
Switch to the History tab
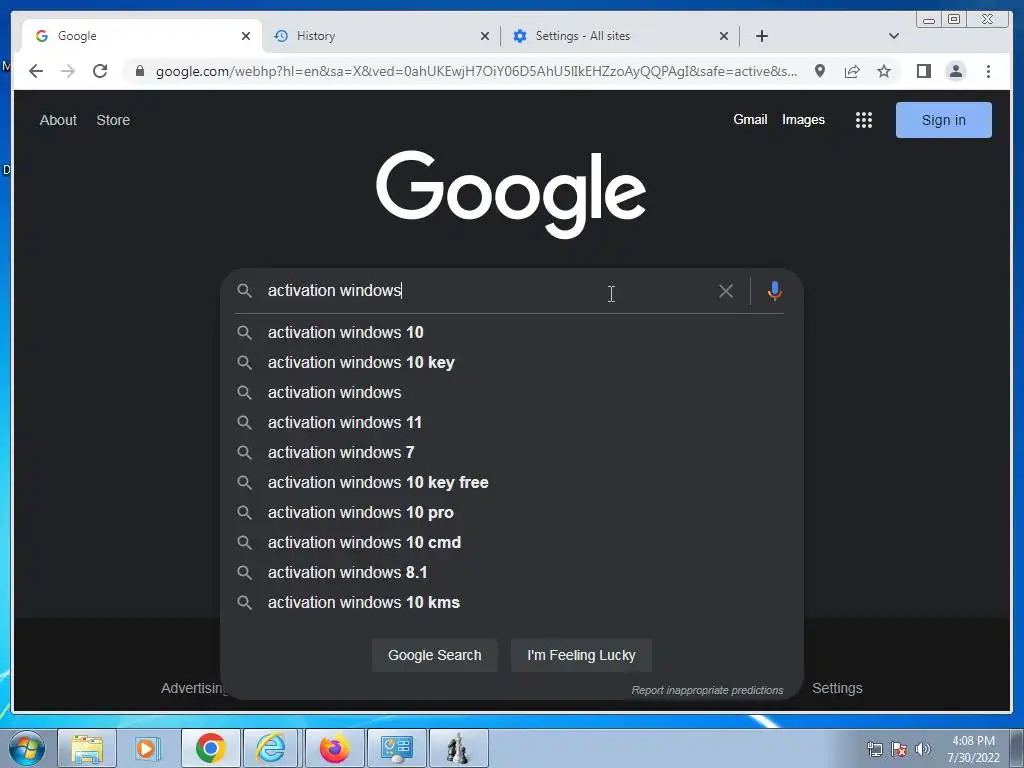tap(381, 36)
